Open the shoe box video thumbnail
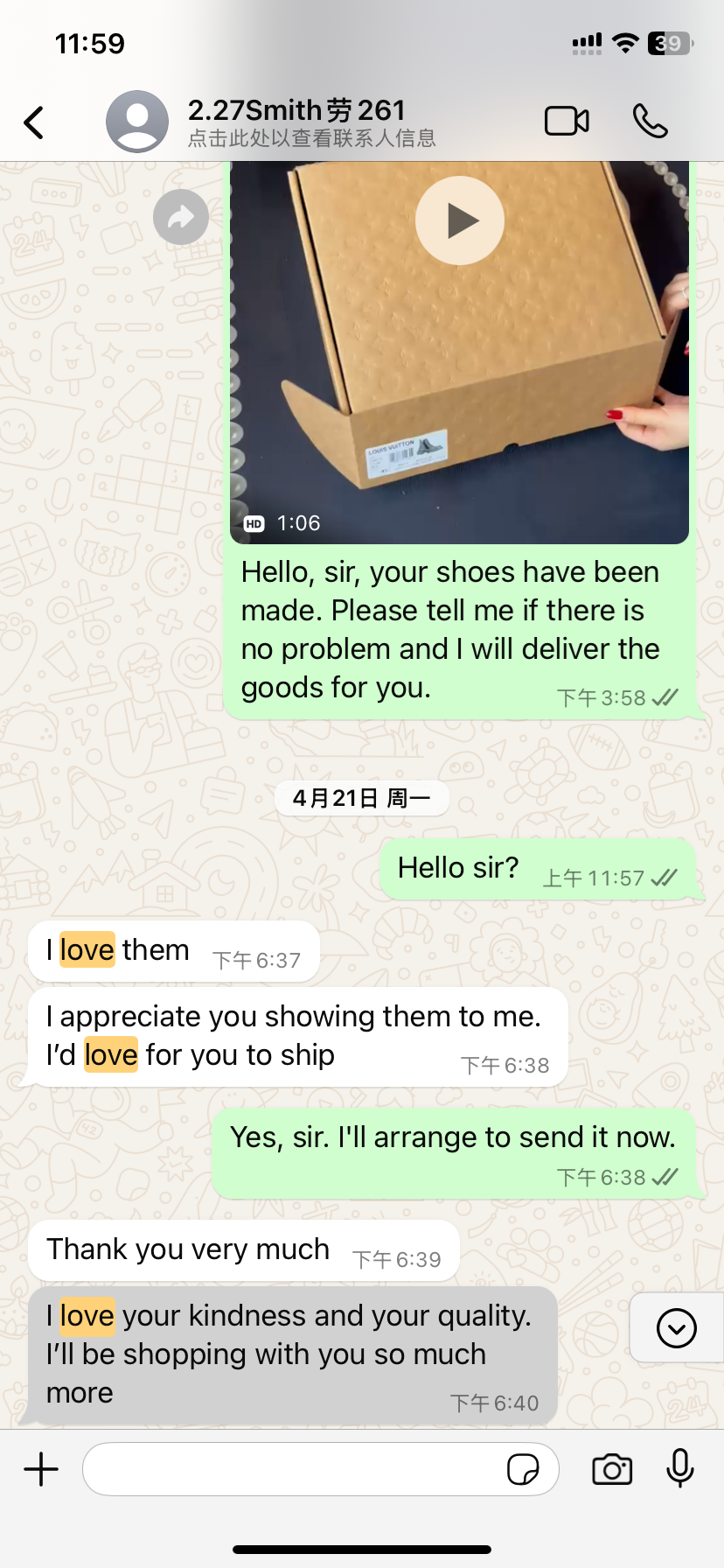Viewport: 724px width, 1568px height. (460, 352)
